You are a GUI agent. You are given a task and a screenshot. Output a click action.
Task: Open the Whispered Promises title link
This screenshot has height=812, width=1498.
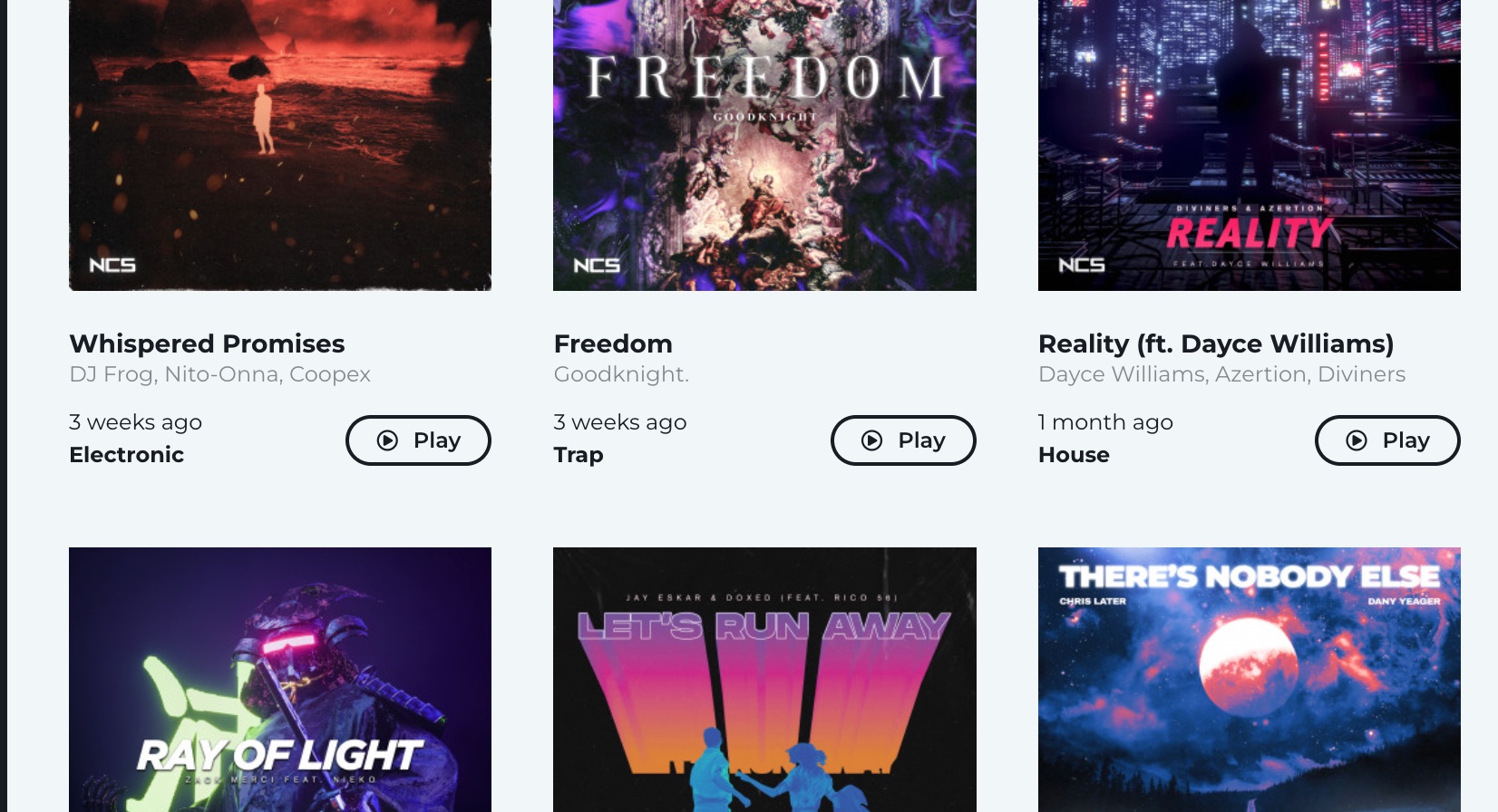tap(207, 343)
